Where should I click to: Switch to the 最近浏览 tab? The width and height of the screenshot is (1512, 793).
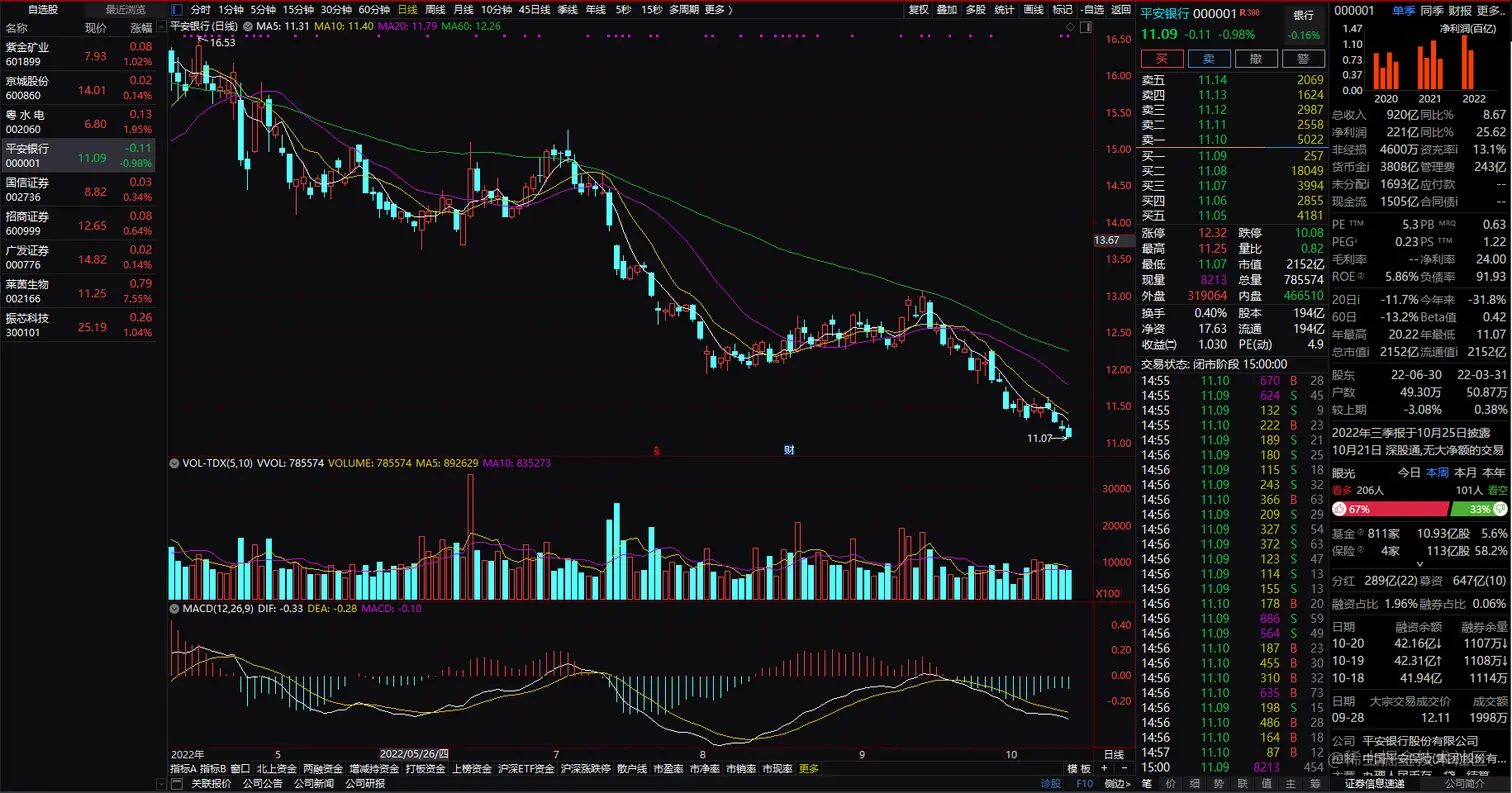[x=125, y=9]
